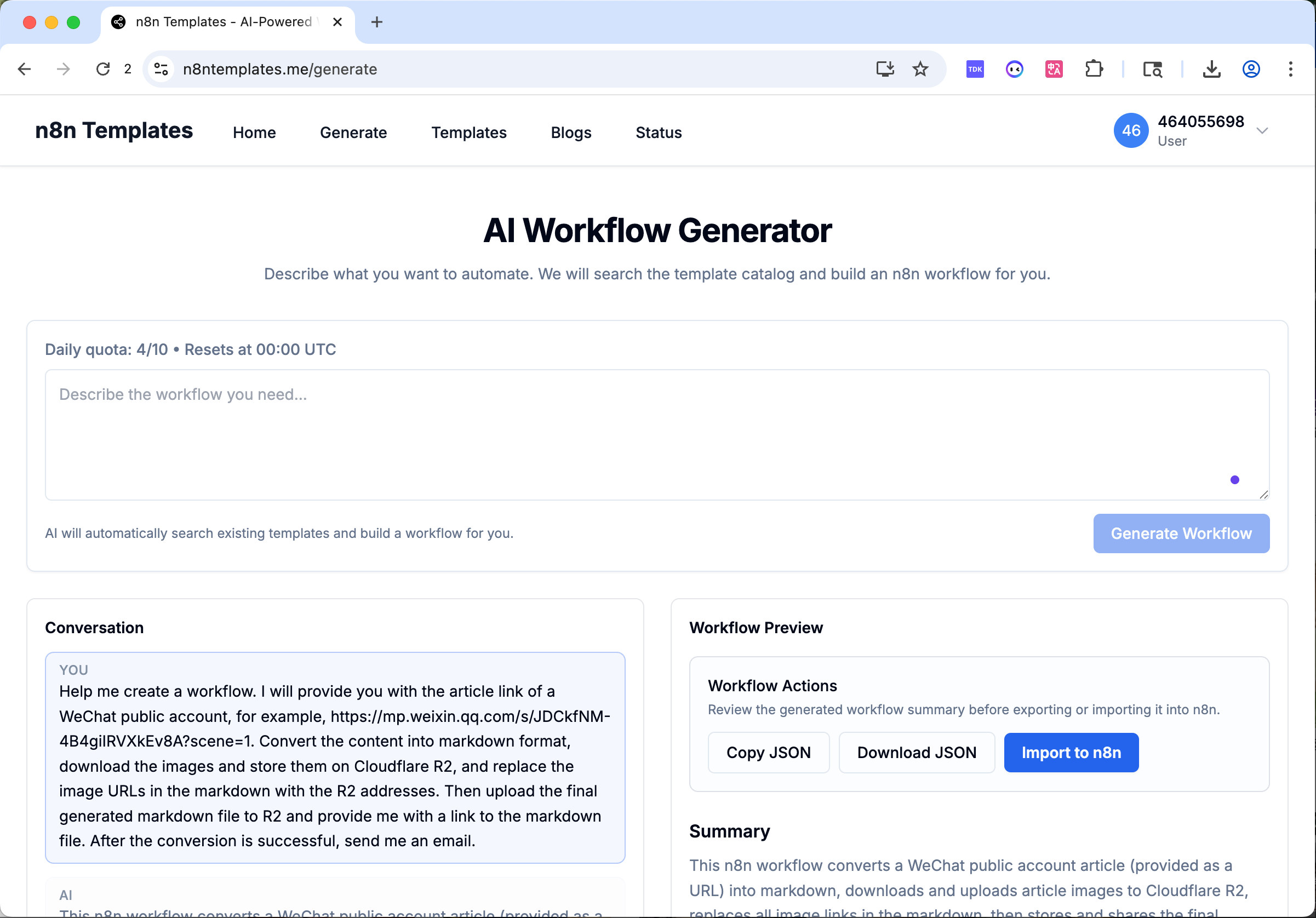Open the Blogs navigation item
This screenshot has width=1316, height=918.
click(570, 133)
